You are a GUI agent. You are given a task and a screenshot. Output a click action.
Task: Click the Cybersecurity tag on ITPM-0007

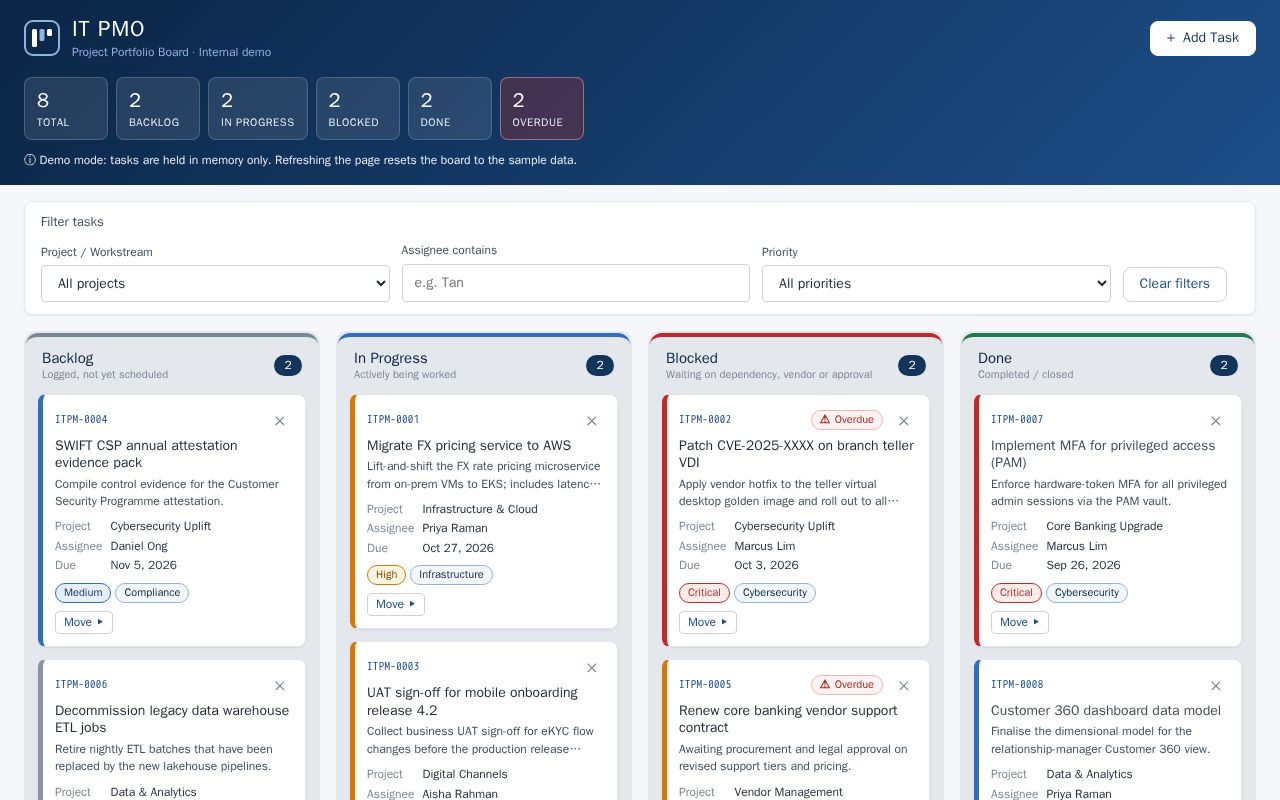pos(1087,593)
